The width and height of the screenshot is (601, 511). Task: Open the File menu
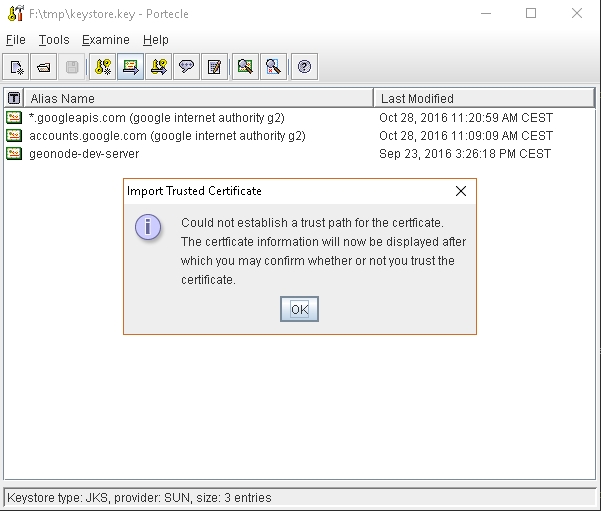click(x=15, y=40)
